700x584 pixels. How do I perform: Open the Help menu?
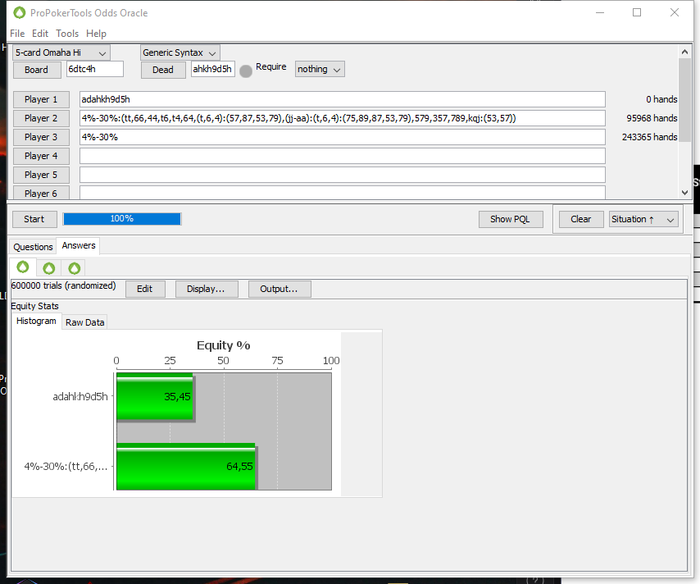96,33
